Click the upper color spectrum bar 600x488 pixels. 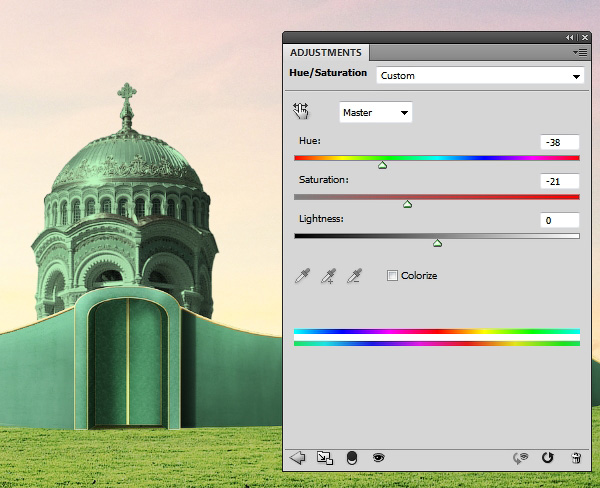click(437, 331)
